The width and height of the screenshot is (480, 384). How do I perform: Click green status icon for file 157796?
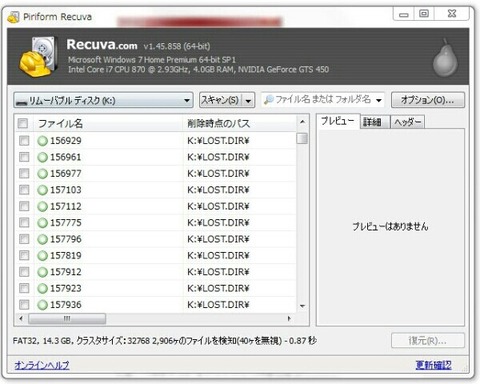click(42, 239)
